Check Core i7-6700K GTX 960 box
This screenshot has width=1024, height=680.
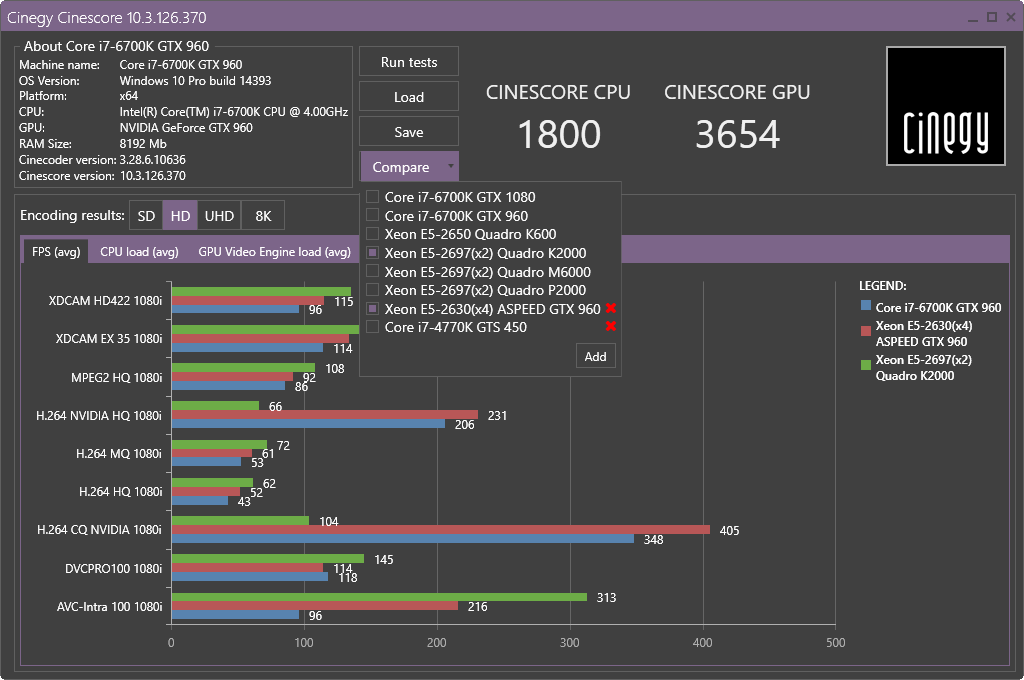coord(372,215)
